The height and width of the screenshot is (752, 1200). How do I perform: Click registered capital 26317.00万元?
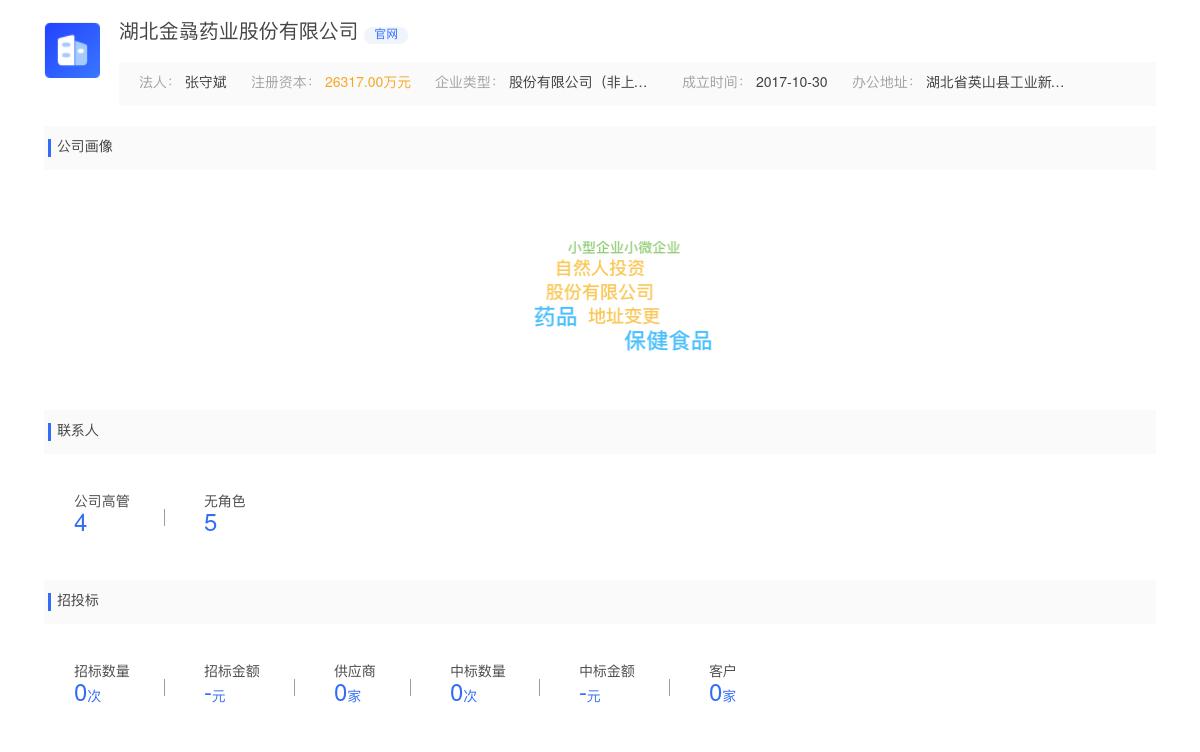[x=368, y=83]
